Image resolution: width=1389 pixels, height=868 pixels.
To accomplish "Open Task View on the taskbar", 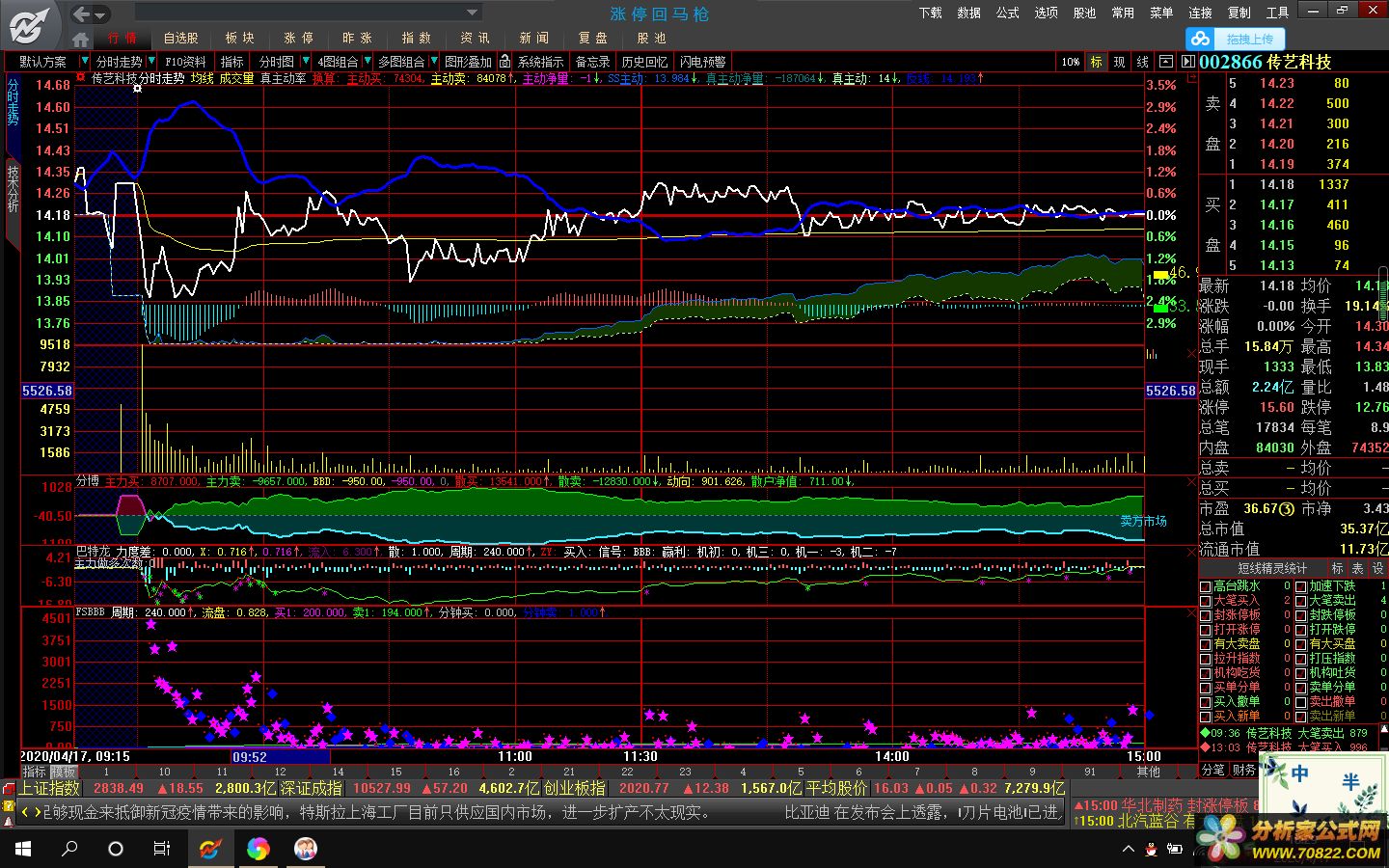I will [162, 849].
